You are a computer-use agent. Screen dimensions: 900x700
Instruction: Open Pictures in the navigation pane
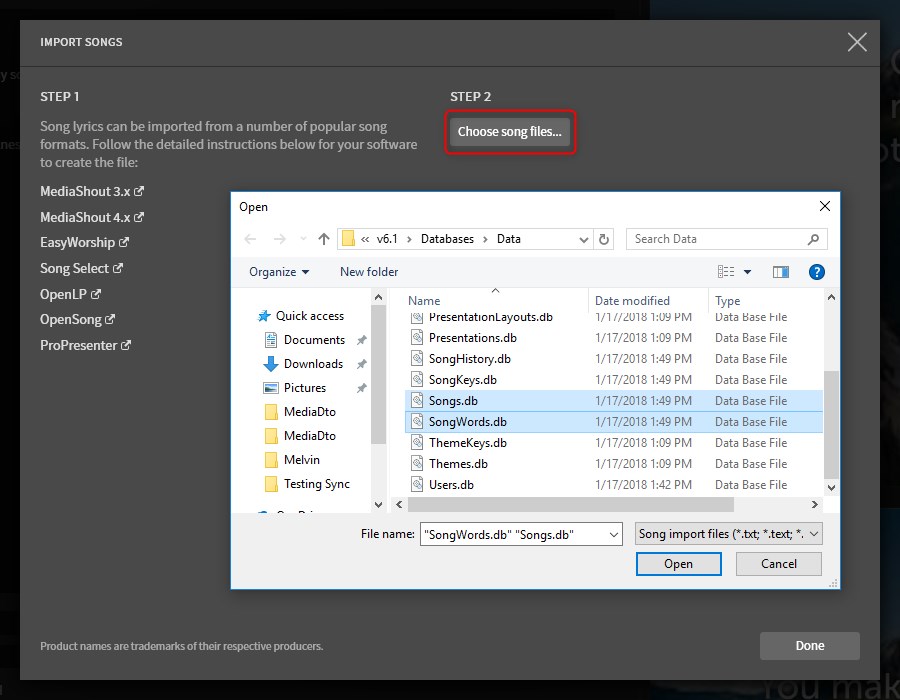(x=295, y=388)
